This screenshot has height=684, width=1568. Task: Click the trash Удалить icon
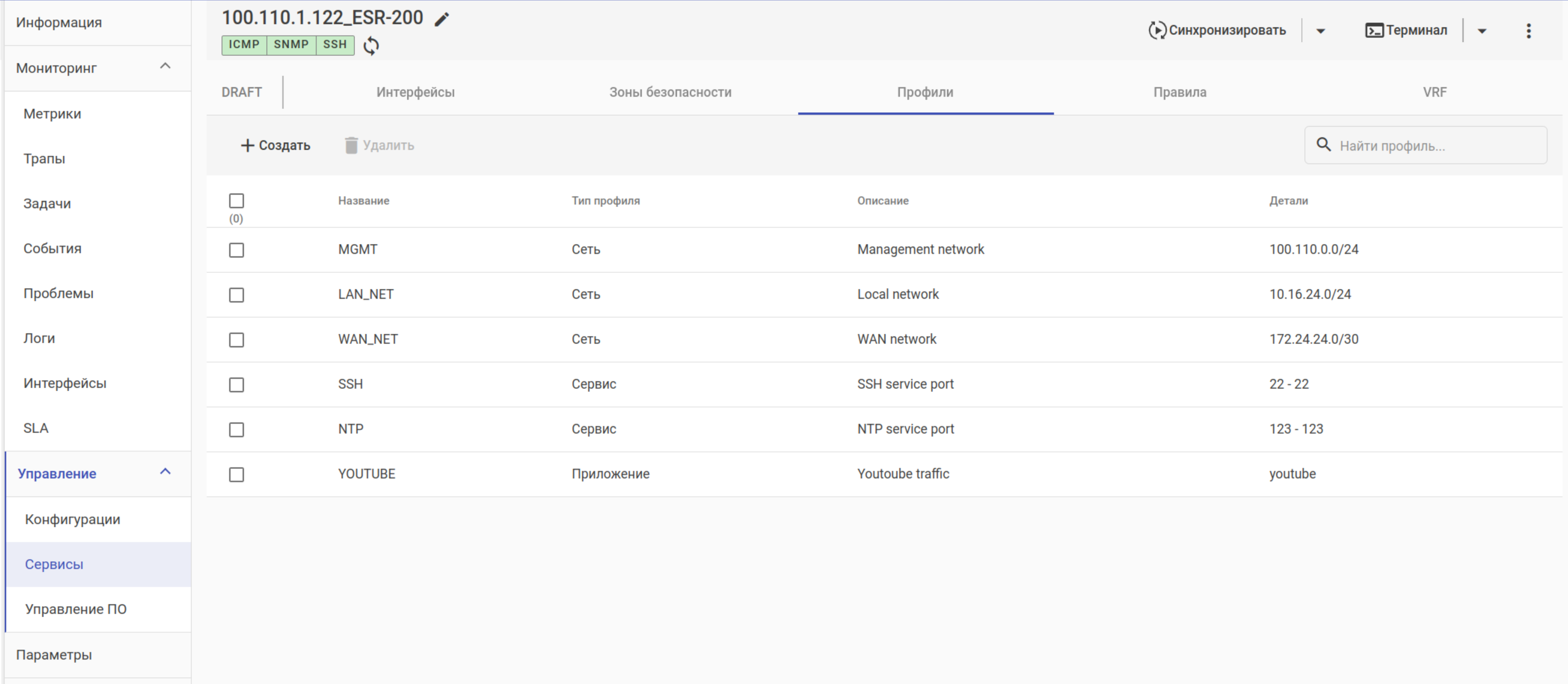(351, 146)
